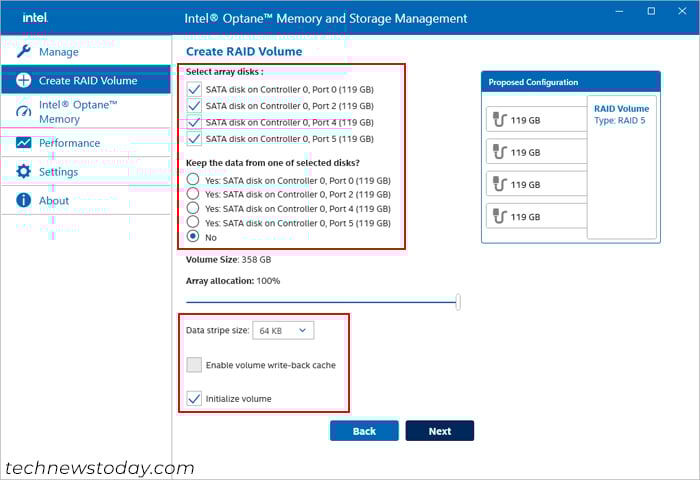Uncheck SATA disk on Controller 0, Port 5
Image resolution: width=700 pixels, height=480 pixels.
194,138
